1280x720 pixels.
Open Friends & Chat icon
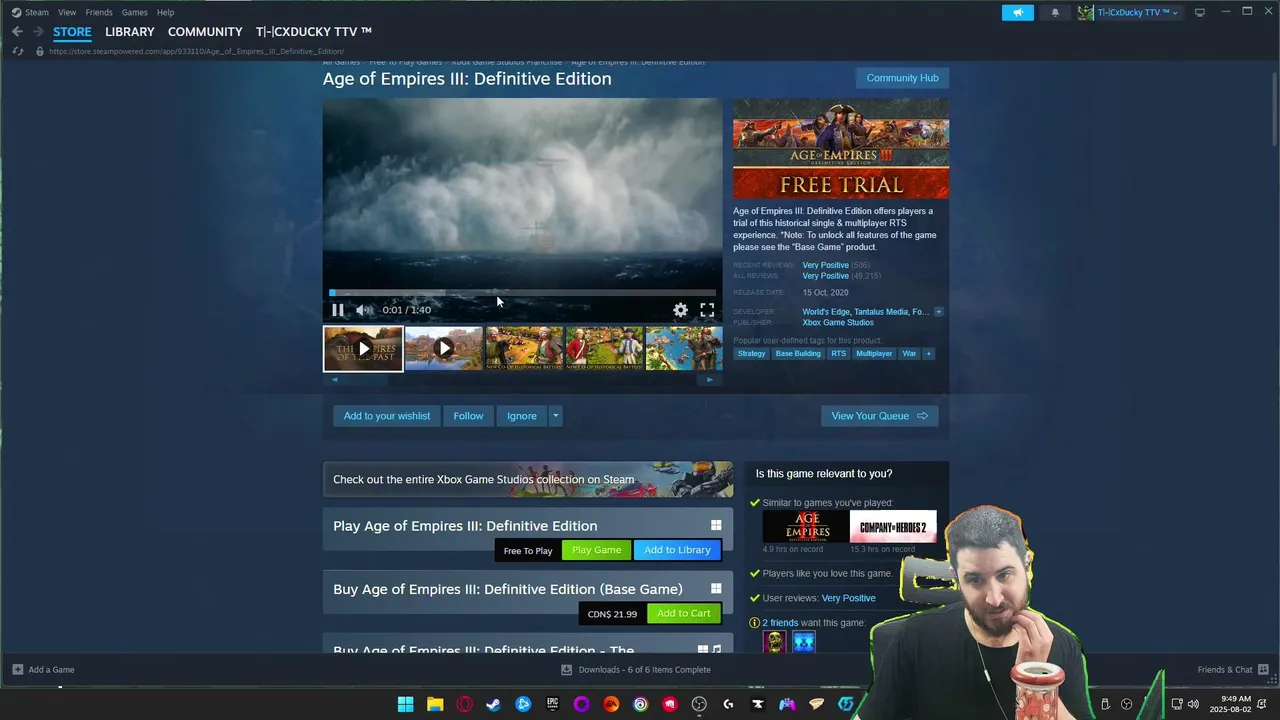(x=1264, y=669)
